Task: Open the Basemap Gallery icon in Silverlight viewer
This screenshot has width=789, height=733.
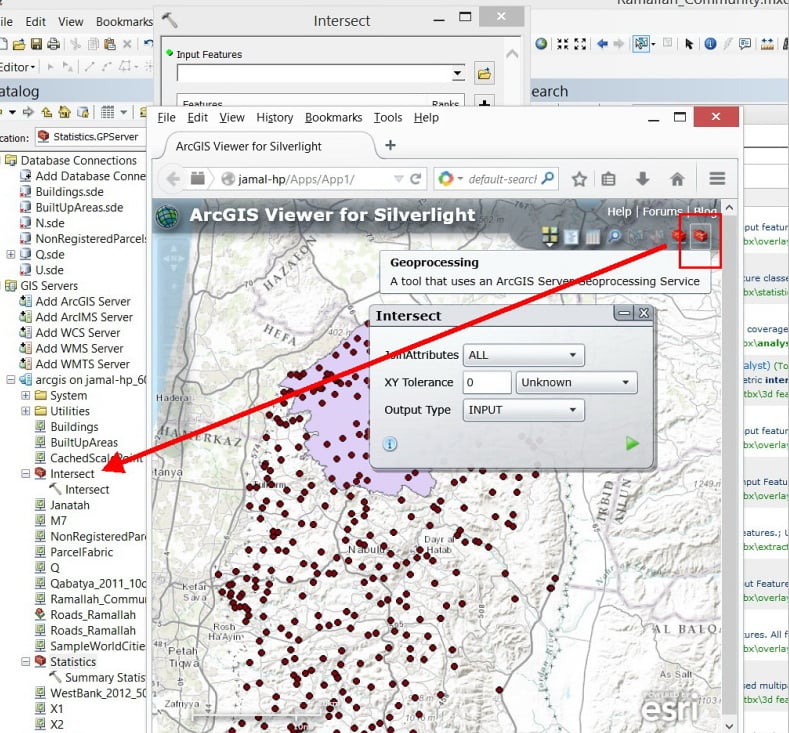Action: coord(549,235)
